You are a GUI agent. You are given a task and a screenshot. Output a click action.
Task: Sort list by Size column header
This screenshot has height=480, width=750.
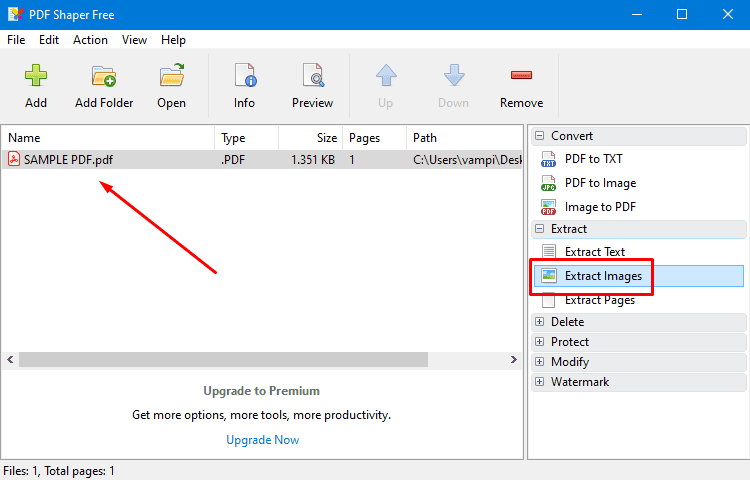[x=310, y=138]
